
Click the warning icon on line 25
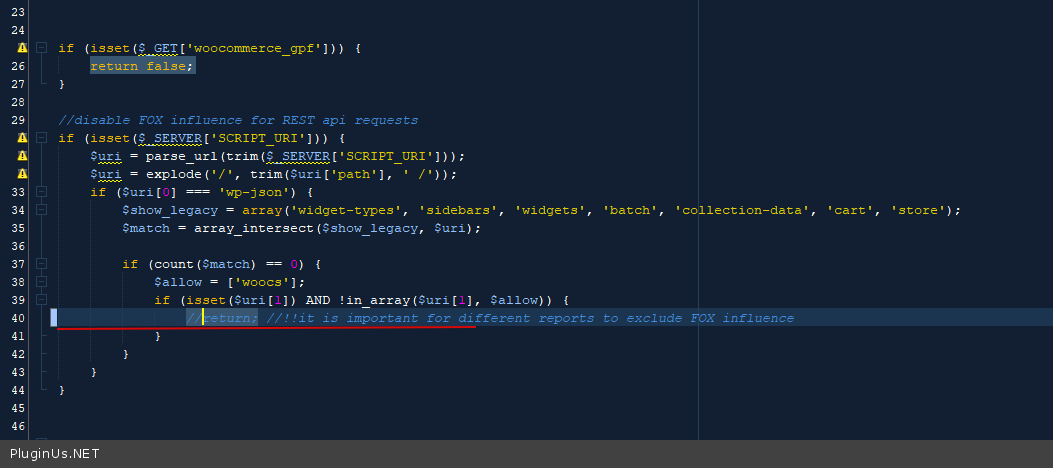pos(21,47)
